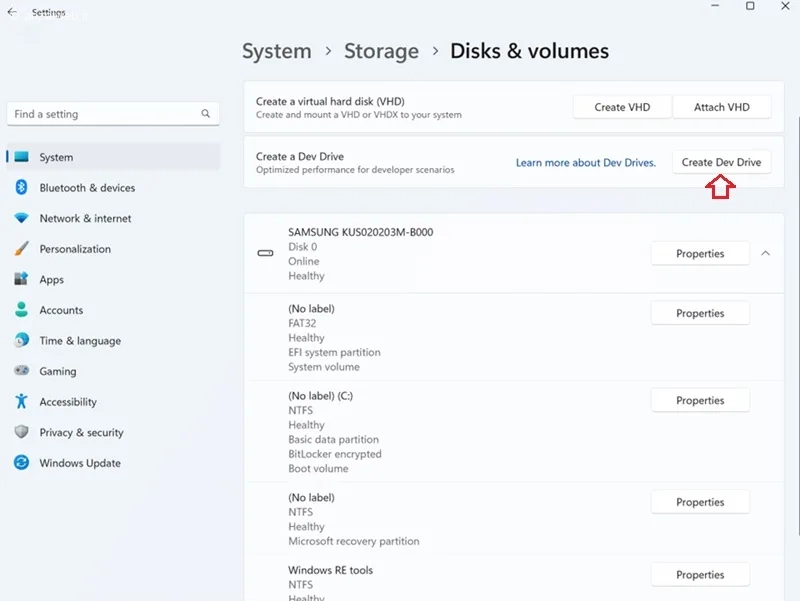Select Gaming in the sidebar
Screen dimensions: 800x601
tap(113, 371)
